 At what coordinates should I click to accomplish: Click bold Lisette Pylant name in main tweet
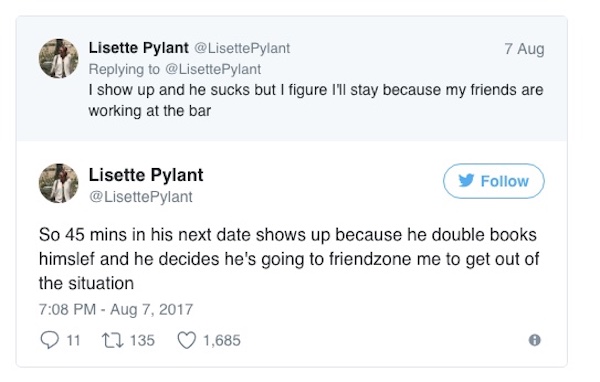(146, 175)
